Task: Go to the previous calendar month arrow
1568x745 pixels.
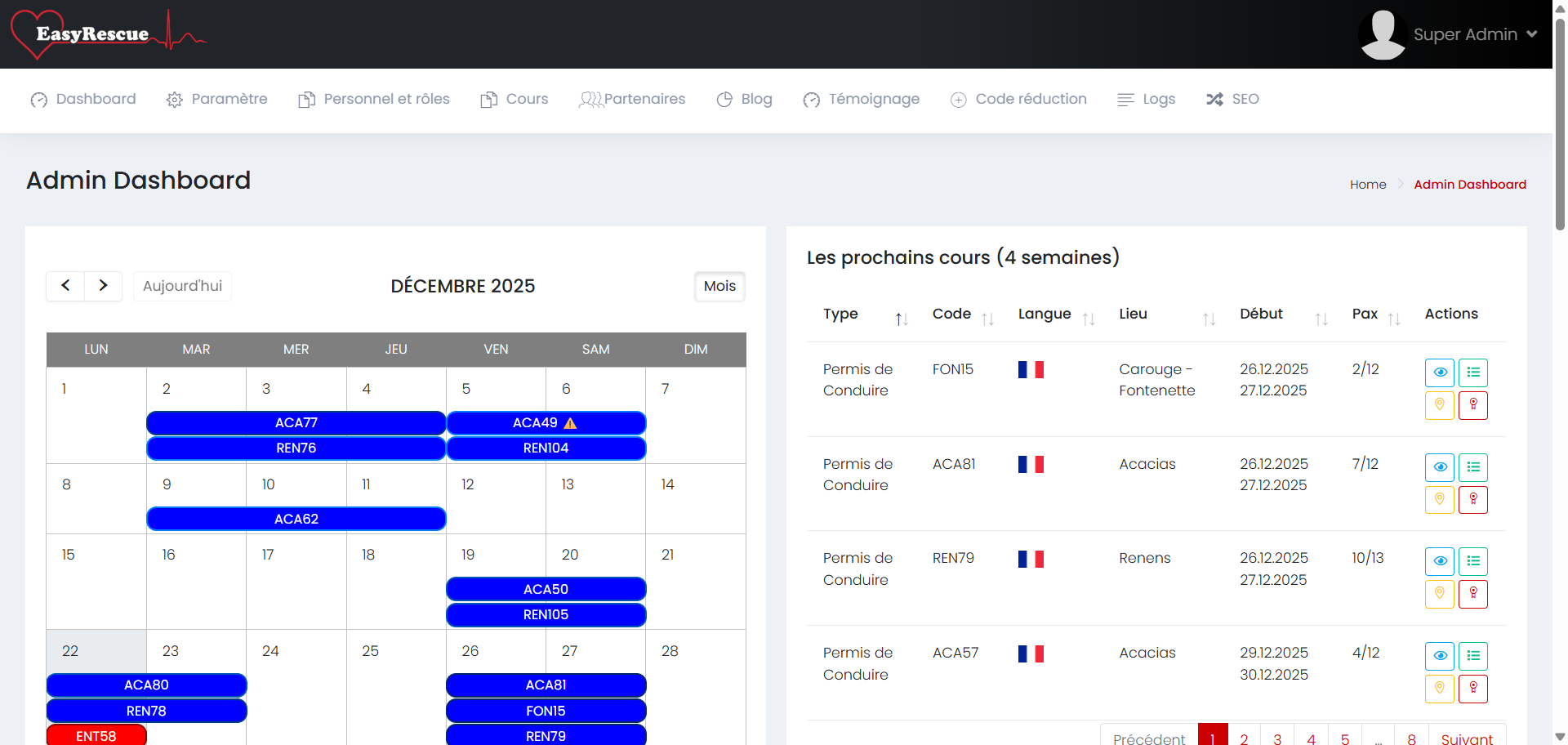Action: tap(65, 286)
